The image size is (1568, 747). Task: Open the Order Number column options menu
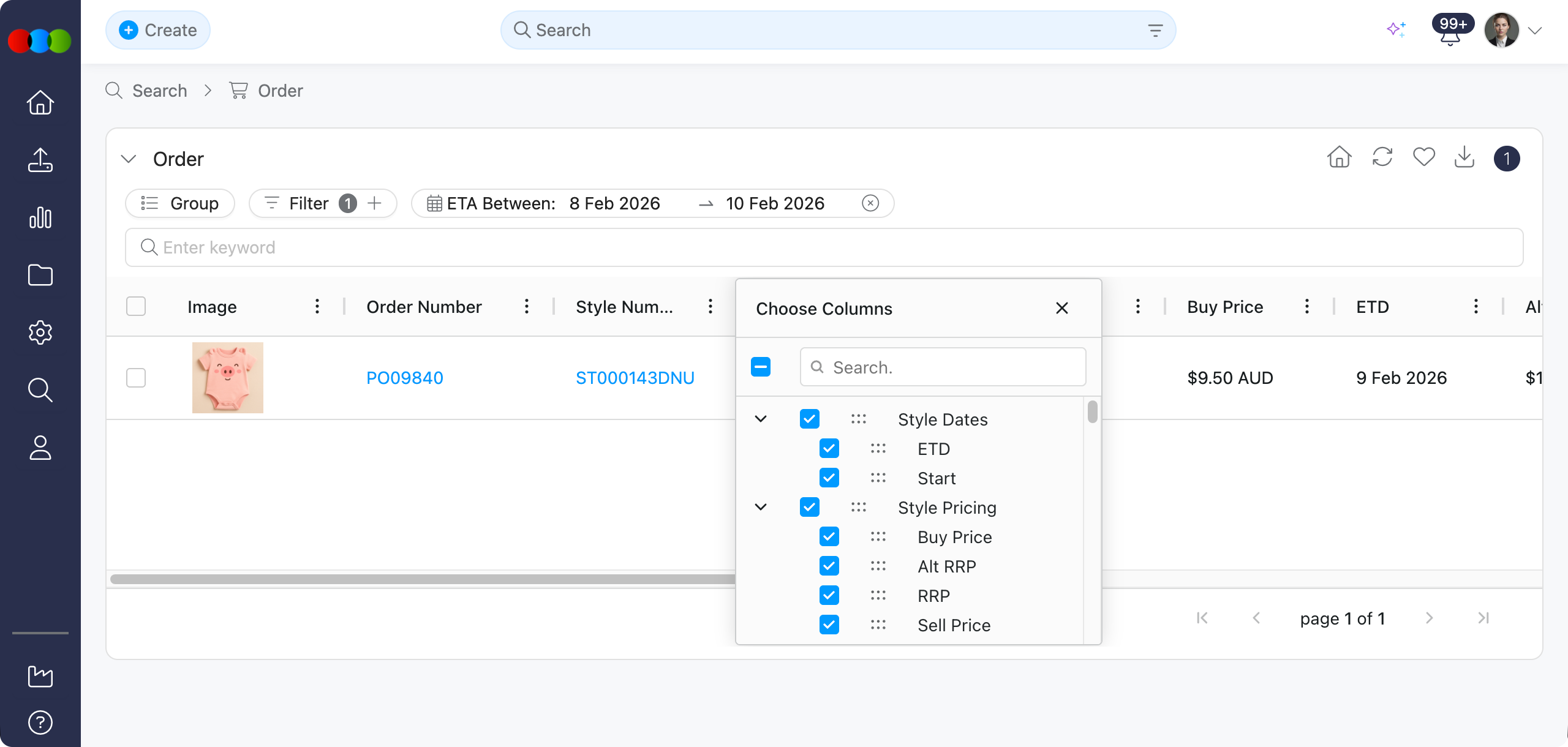tap(527, 307)
